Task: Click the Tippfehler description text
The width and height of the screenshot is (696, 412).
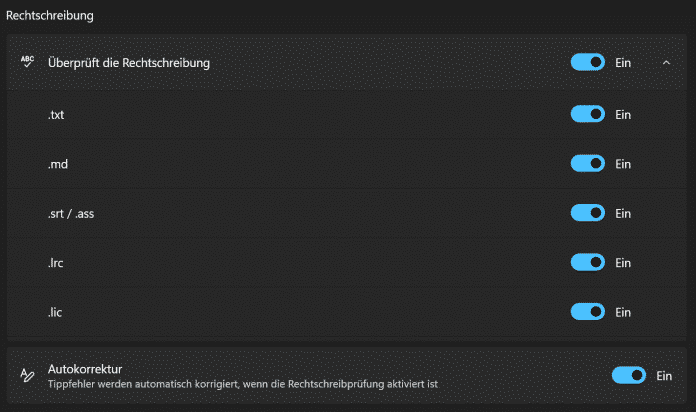Action: point(243,384)
